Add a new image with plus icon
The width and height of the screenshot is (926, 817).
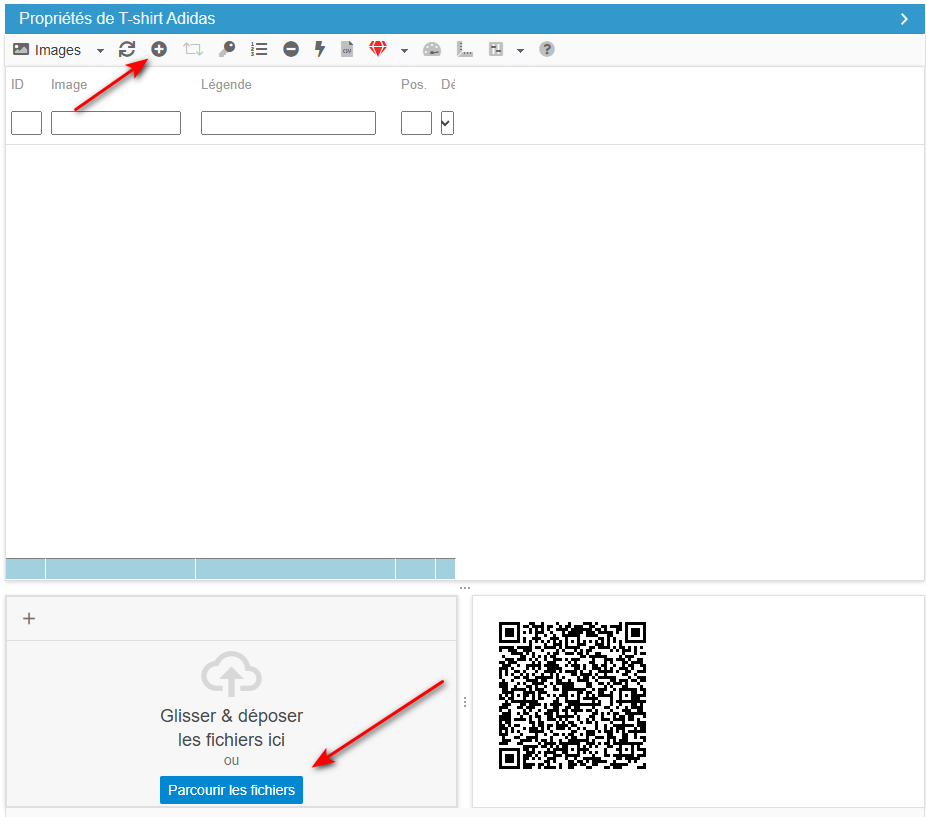click(159, 49)
